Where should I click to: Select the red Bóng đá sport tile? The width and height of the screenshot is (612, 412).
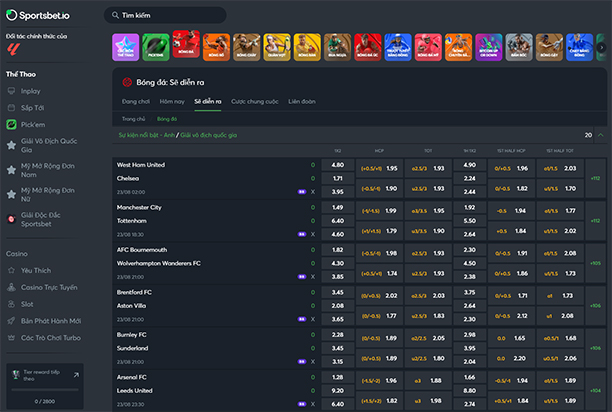click(x=186, y=44)
